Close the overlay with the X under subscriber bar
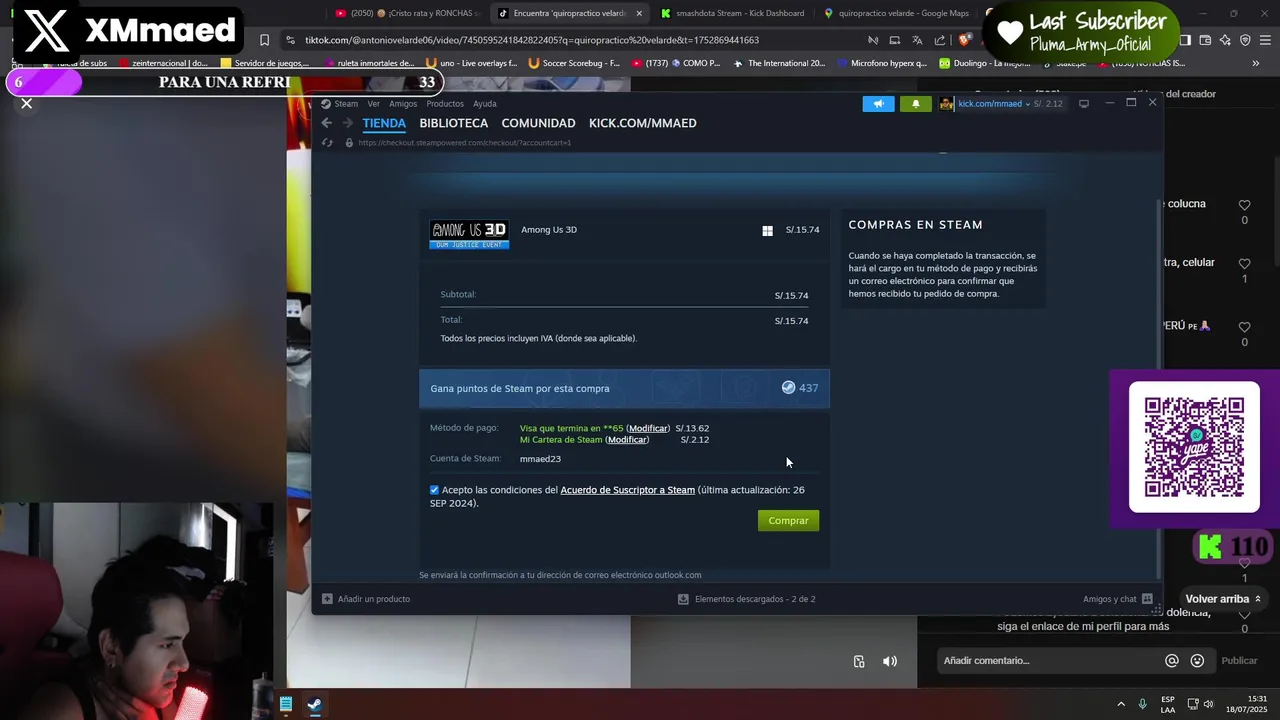Viewport: 1280px width, 720px height. pyautogui.click(x=27, y=103)
